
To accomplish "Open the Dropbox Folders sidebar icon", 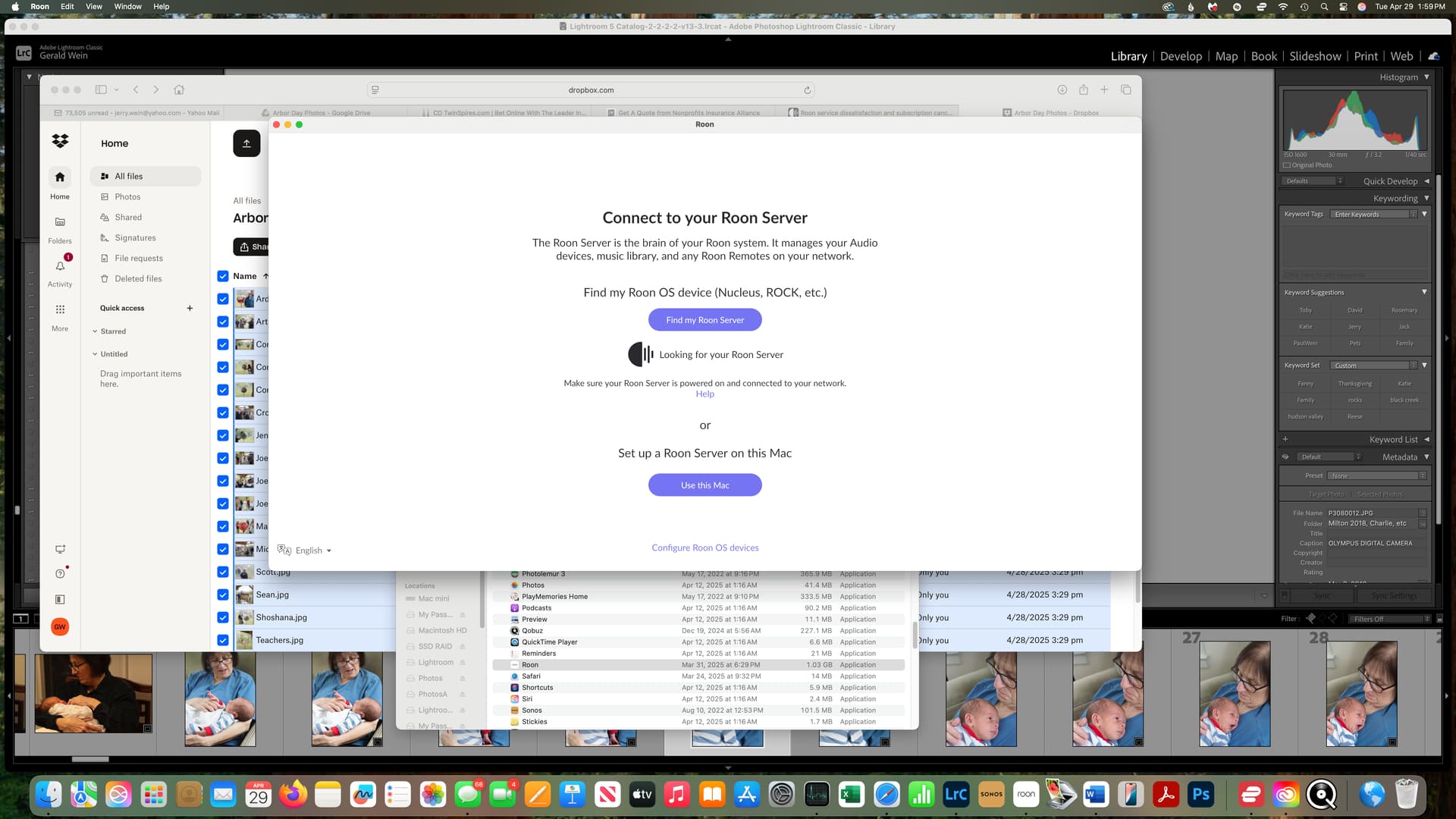I will (60, 222).
